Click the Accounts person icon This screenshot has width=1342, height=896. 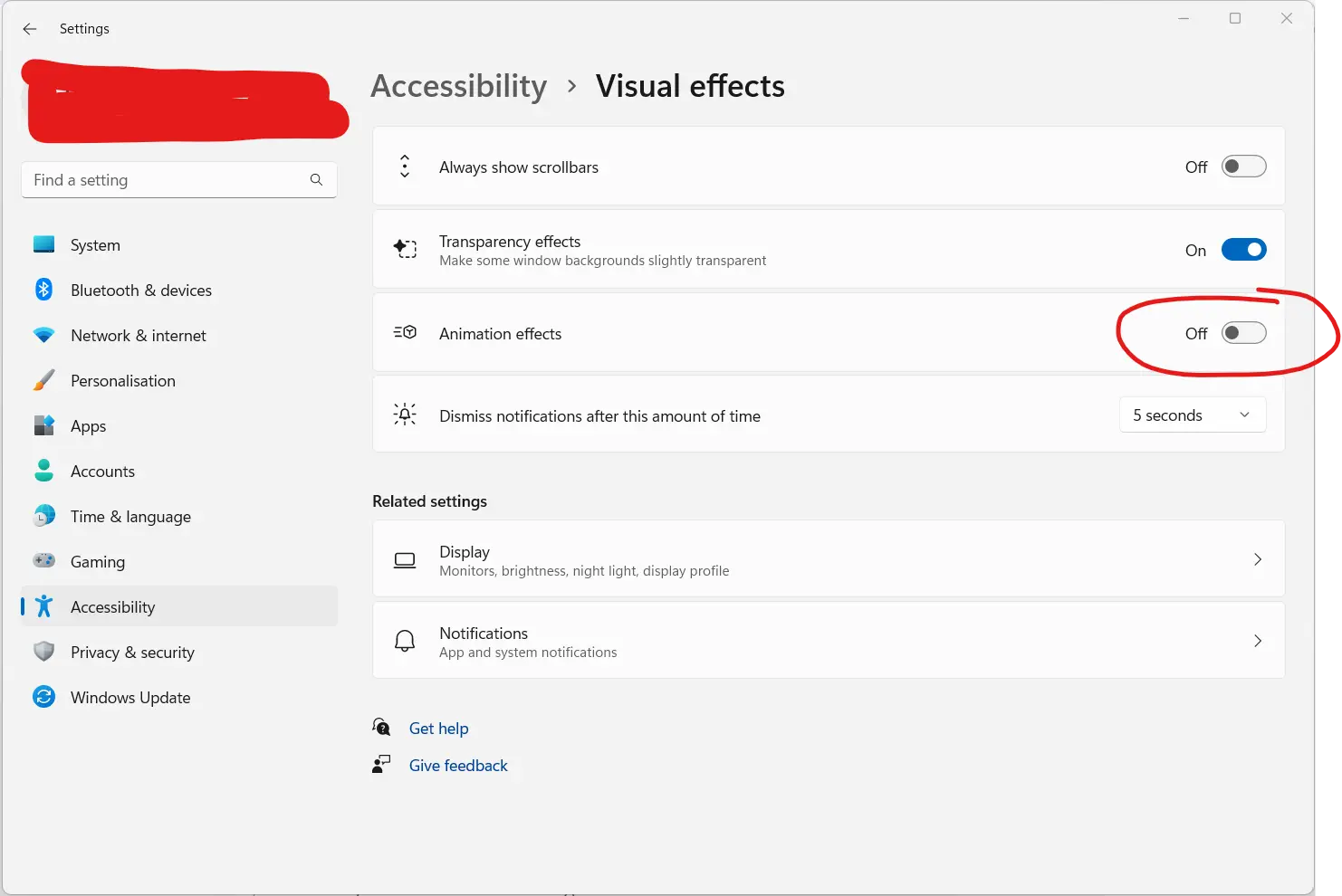pos(43,471)
